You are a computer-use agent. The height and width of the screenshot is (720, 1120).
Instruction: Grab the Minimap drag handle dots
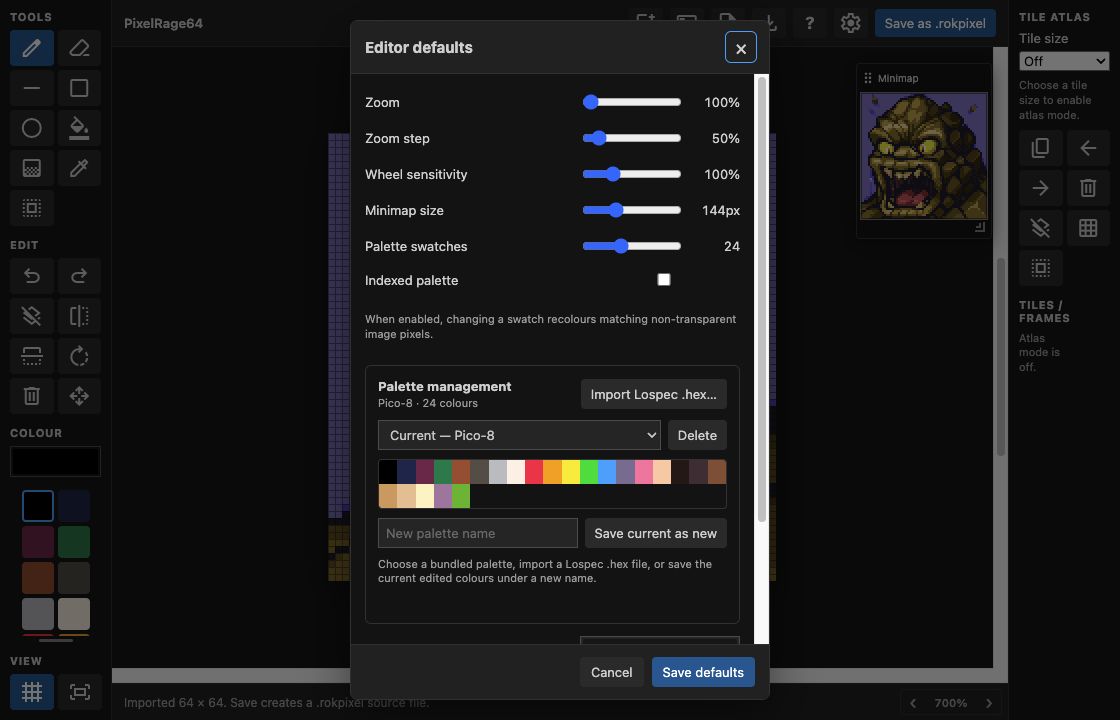[868, 78]
